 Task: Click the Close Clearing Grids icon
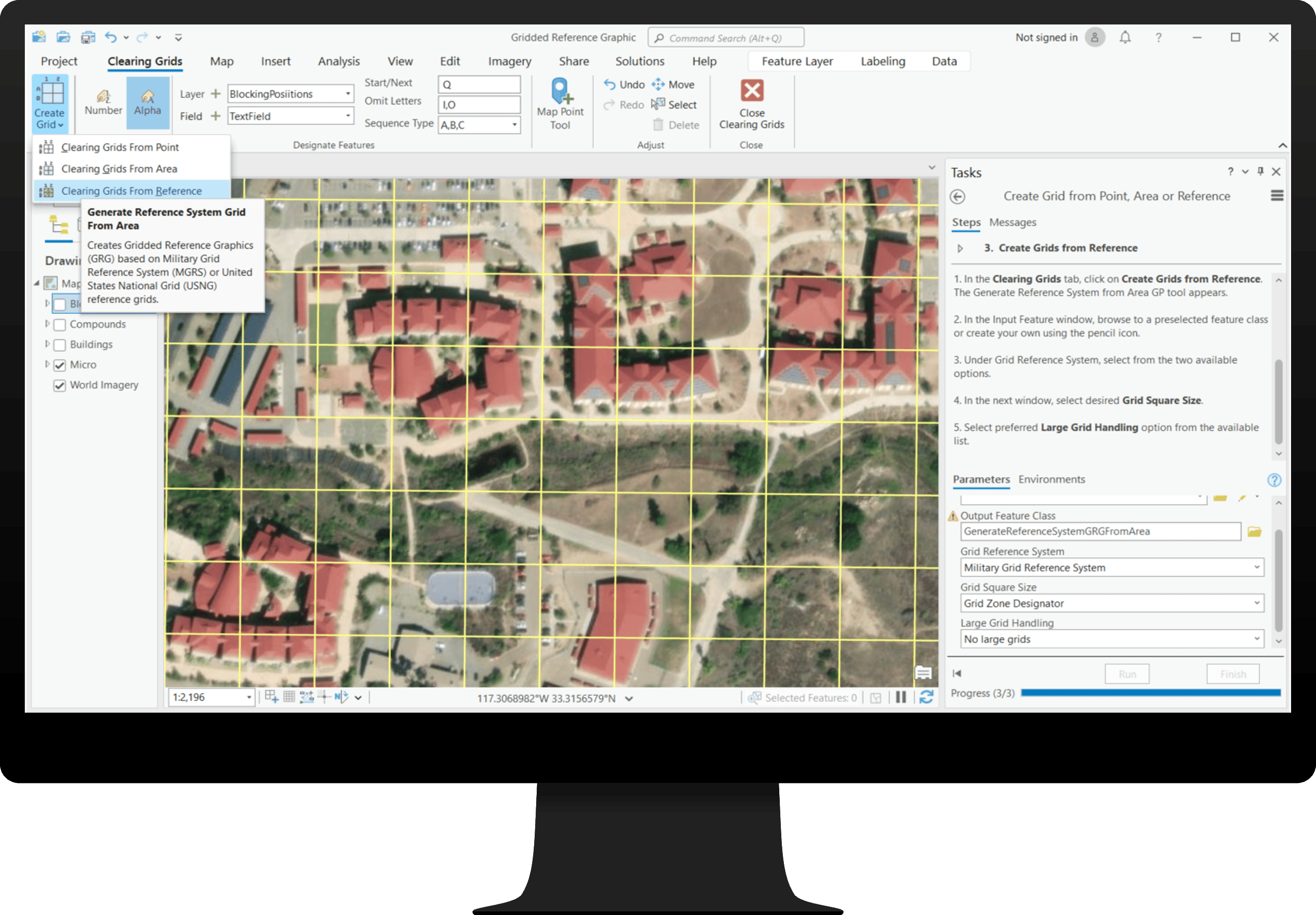click(751, 91)
